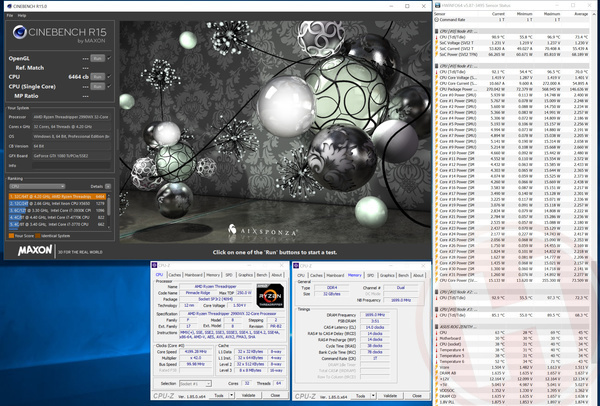Click the HWiNFO64 title bar icon
The width and height of the screenshot is (600, 406).
pyautogui.click(x=437, y=5)
